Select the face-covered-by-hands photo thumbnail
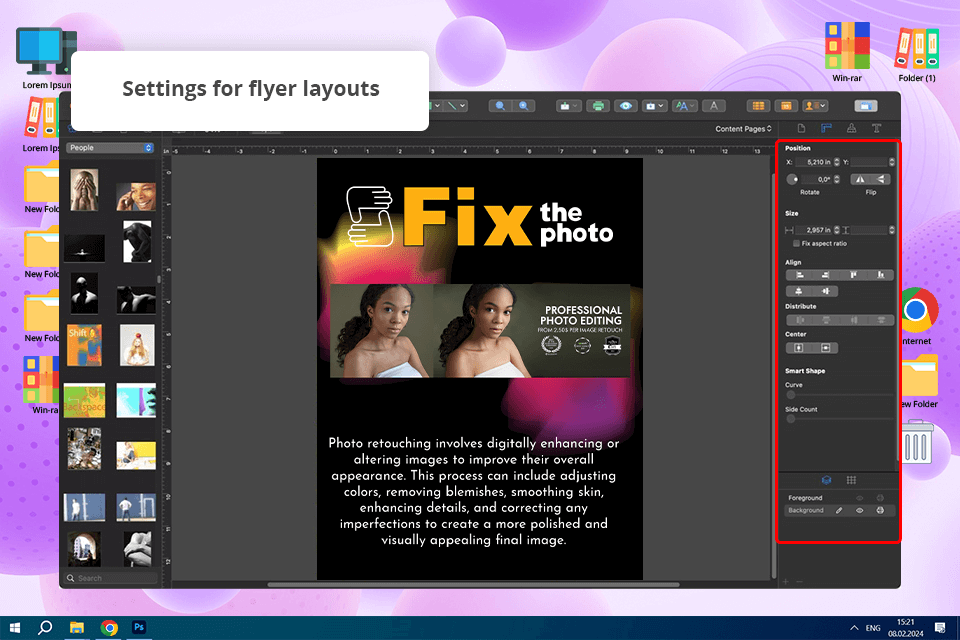The width and height of the screenshot is (960, 640). point(84,190)
